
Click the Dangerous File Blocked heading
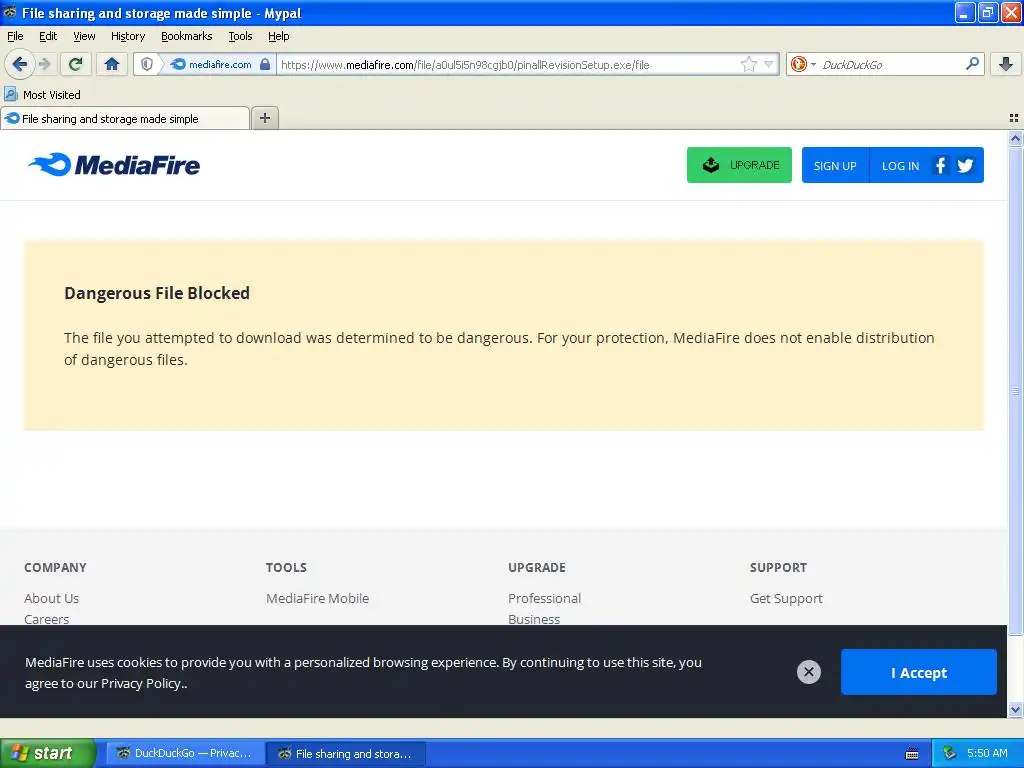tap(157, 293)
